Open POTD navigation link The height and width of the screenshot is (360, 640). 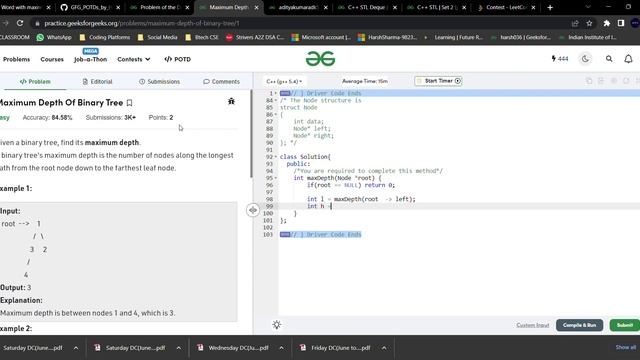point(178,59)
